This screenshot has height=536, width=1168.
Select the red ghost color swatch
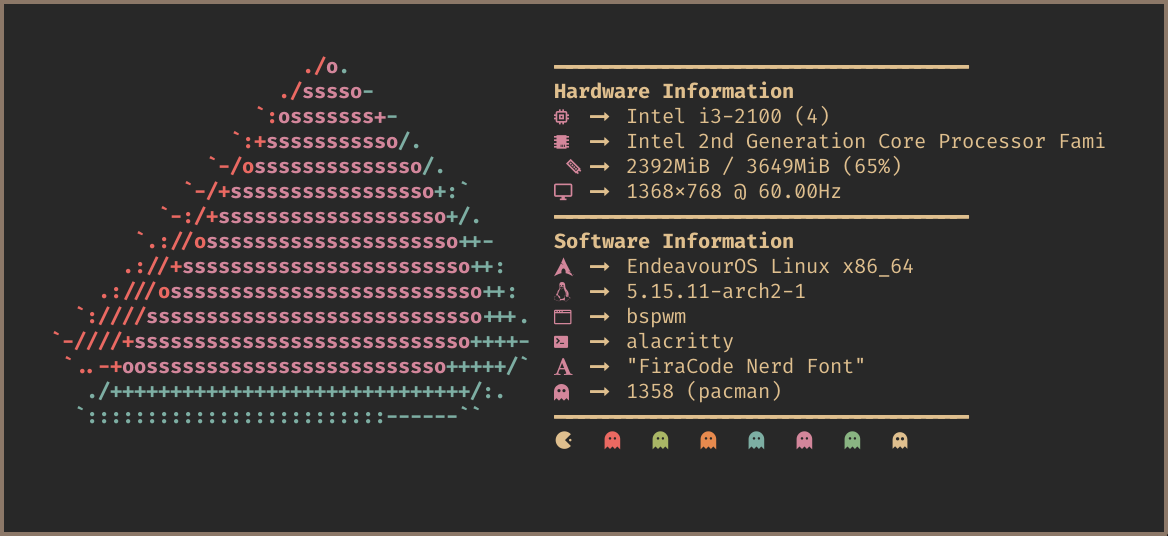[612, 440]
